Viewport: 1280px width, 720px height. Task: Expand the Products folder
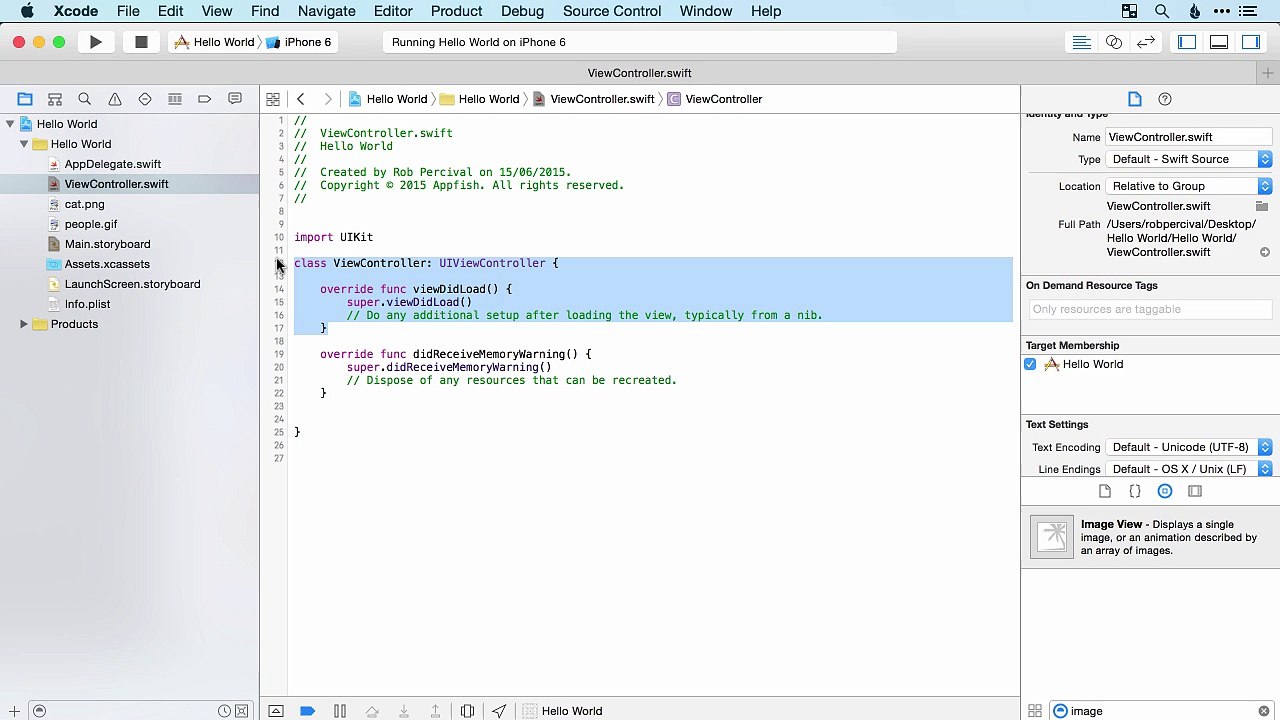24,324
